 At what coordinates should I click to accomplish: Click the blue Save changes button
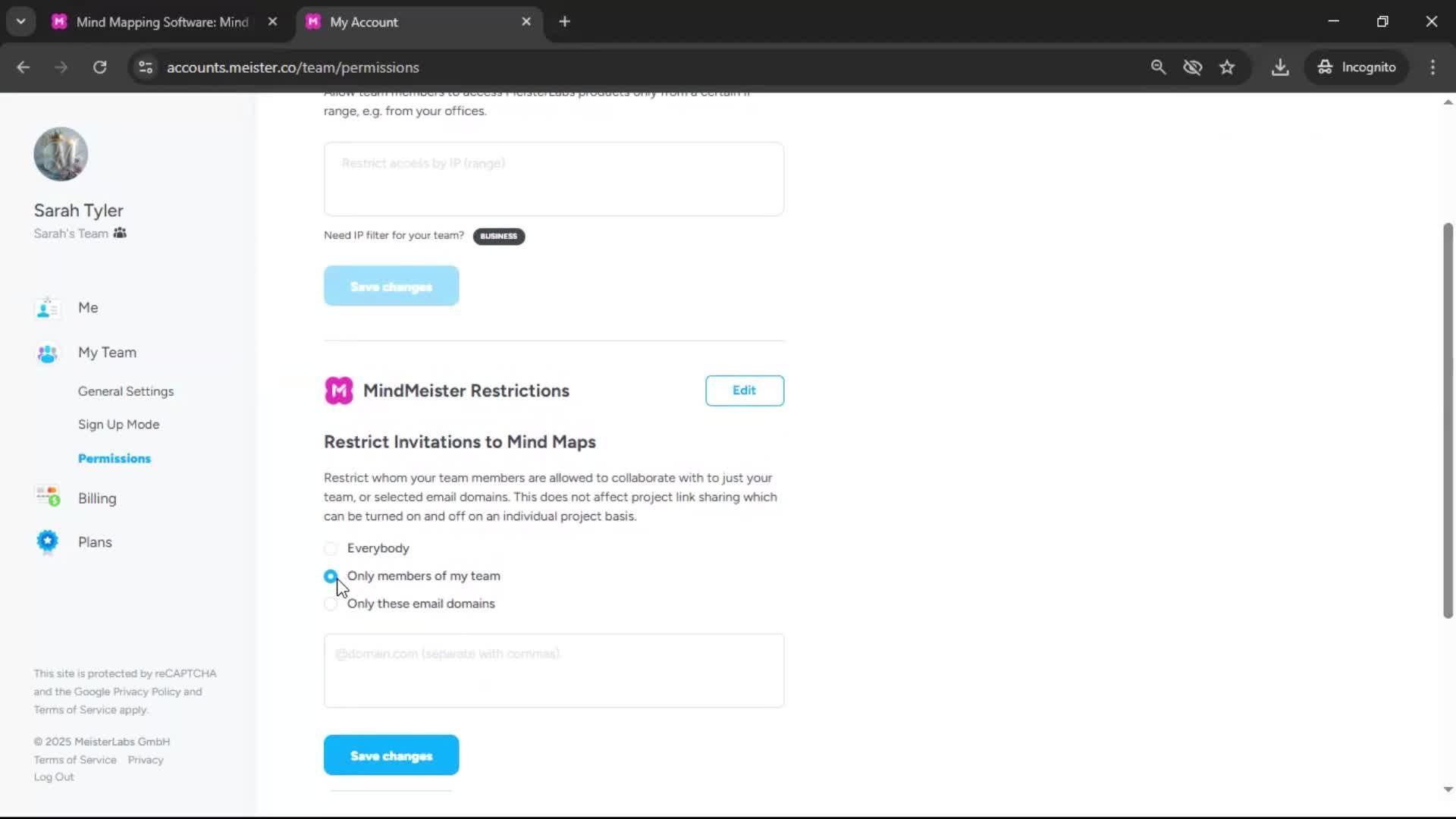pos(391,755)
